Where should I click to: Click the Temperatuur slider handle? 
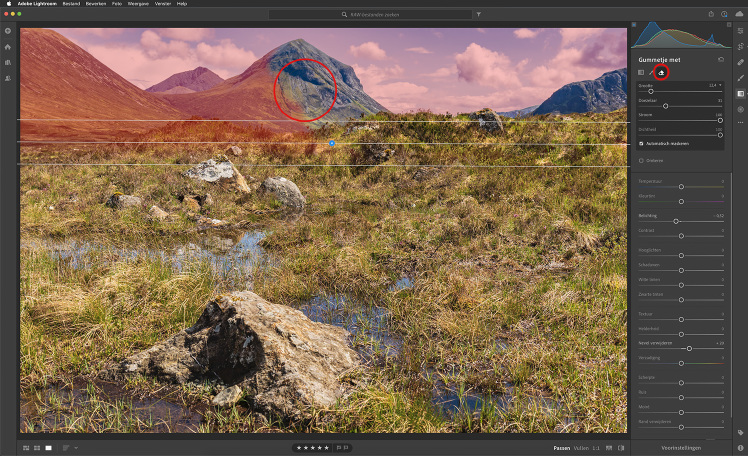[681, 187]
